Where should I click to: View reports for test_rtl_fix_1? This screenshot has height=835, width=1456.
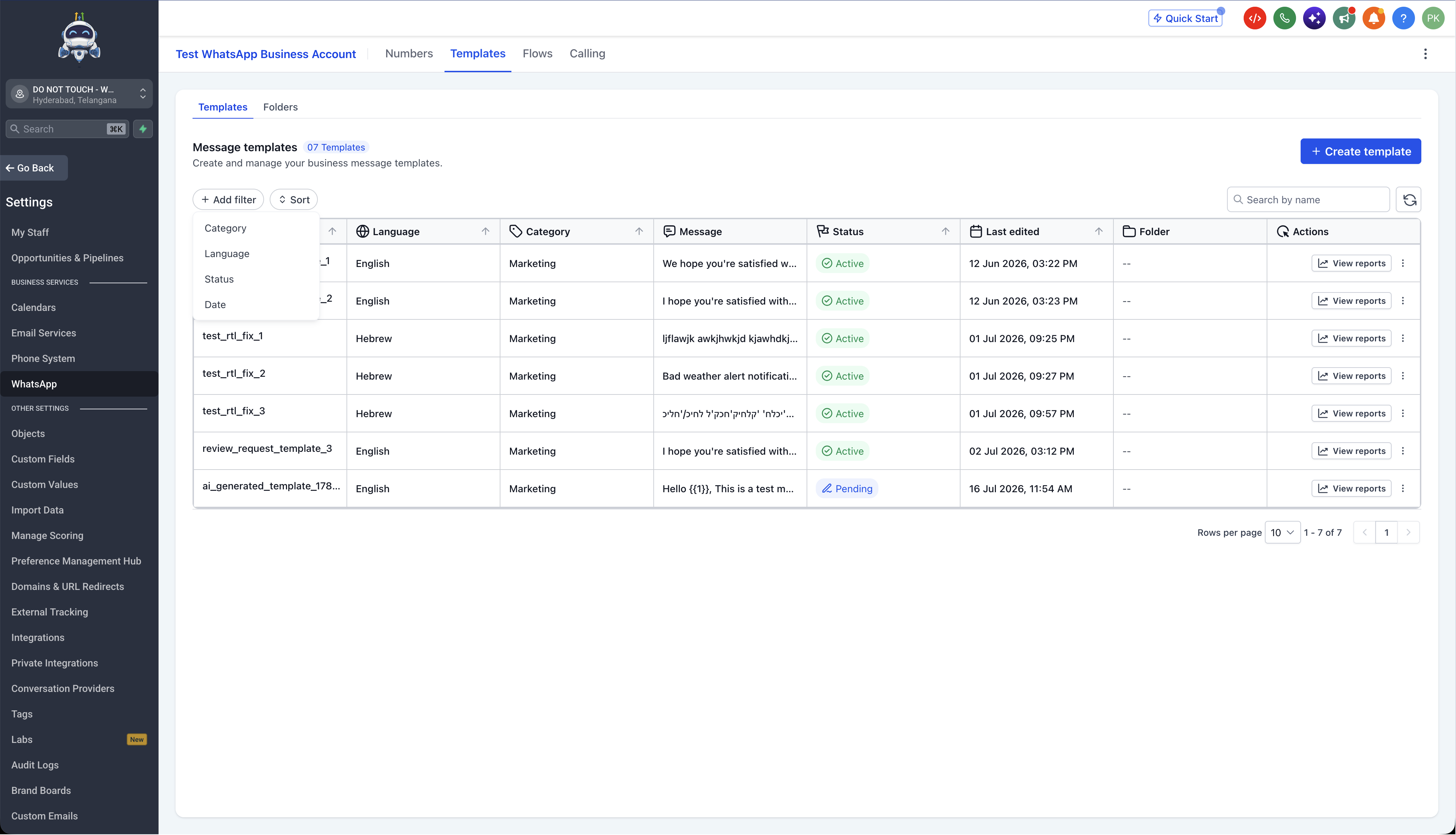[1351, 339]
